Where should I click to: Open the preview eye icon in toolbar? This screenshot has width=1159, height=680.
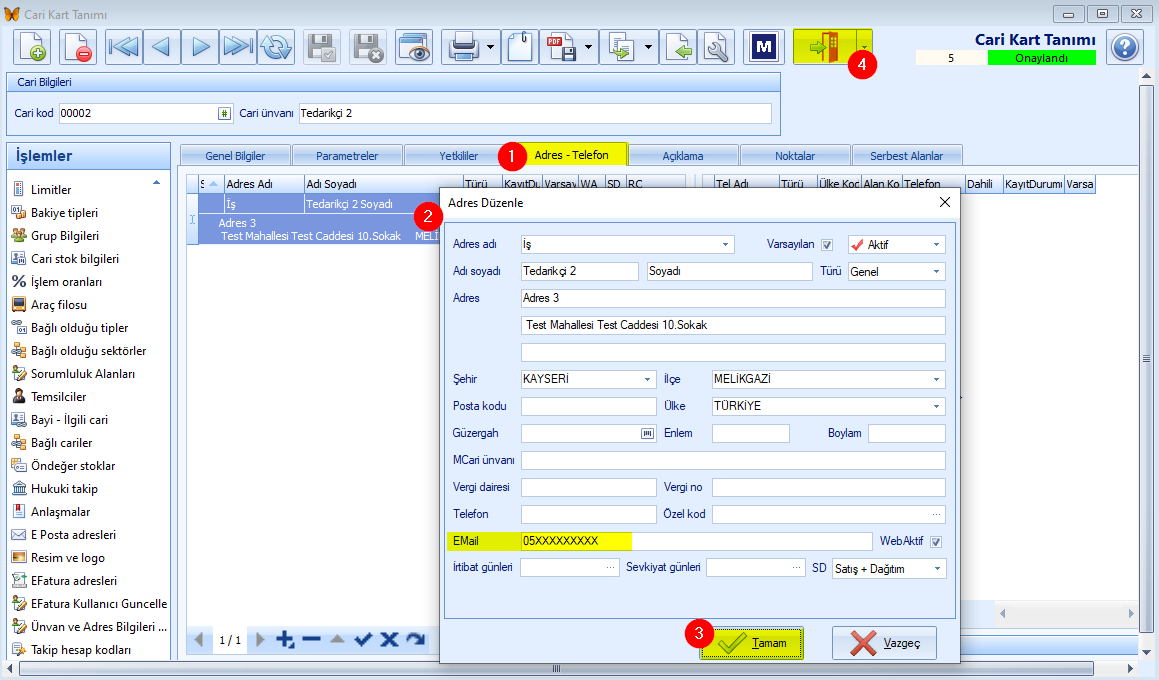click(414, 47)
